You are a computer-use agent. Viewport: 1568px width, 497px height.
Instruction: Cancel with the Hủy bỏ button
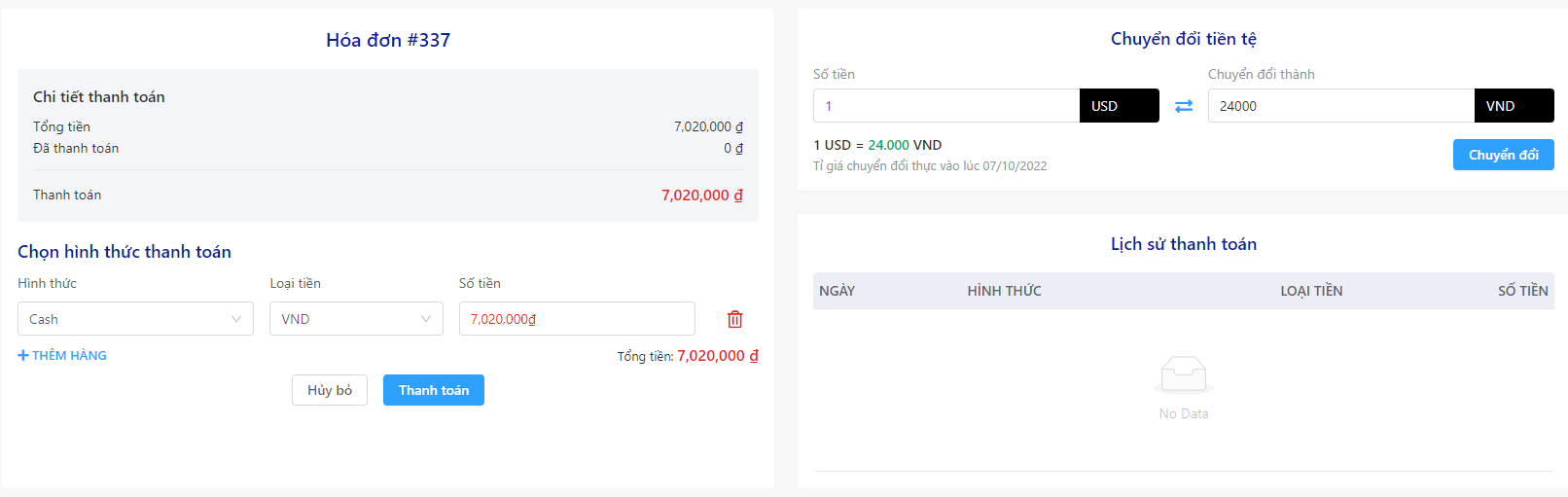330,390
